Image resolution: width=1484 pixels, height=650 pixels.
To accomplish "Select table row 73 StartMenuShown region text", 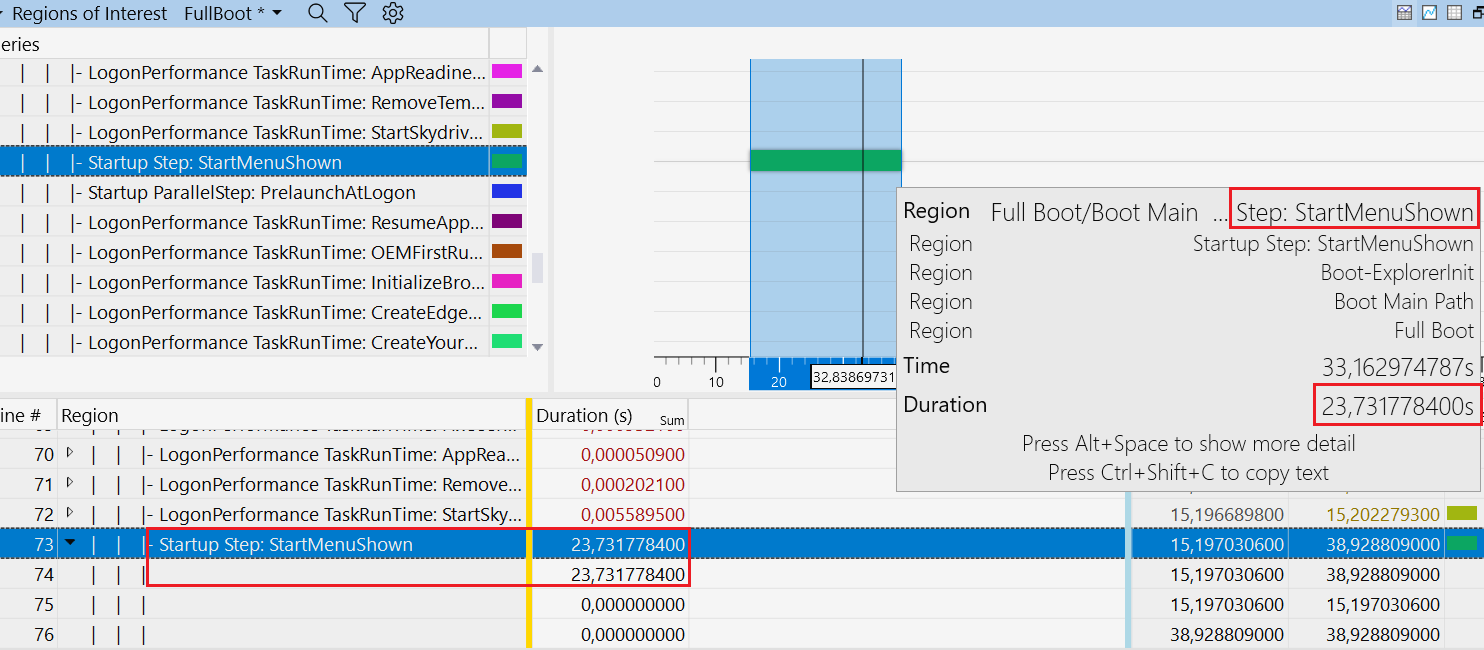I will [x=286, y=545].
